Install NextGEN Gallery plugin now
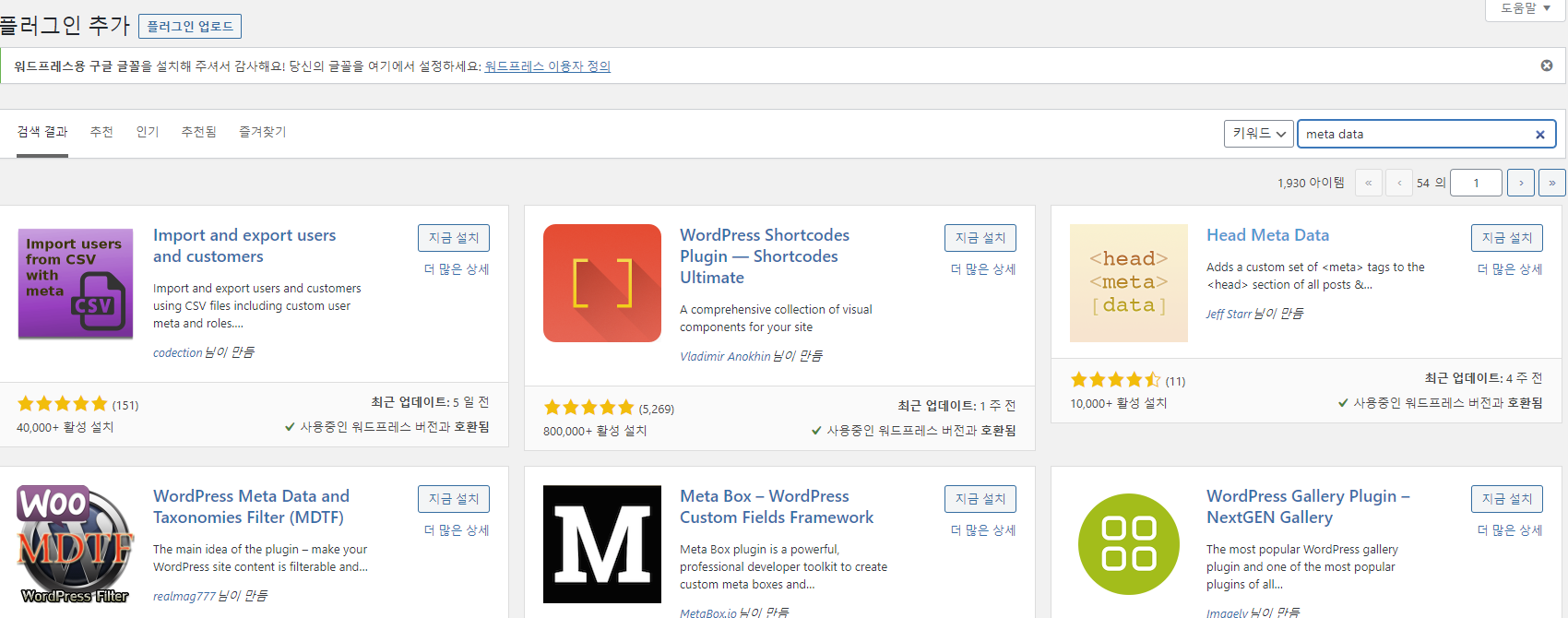 tap(1507, 499)
